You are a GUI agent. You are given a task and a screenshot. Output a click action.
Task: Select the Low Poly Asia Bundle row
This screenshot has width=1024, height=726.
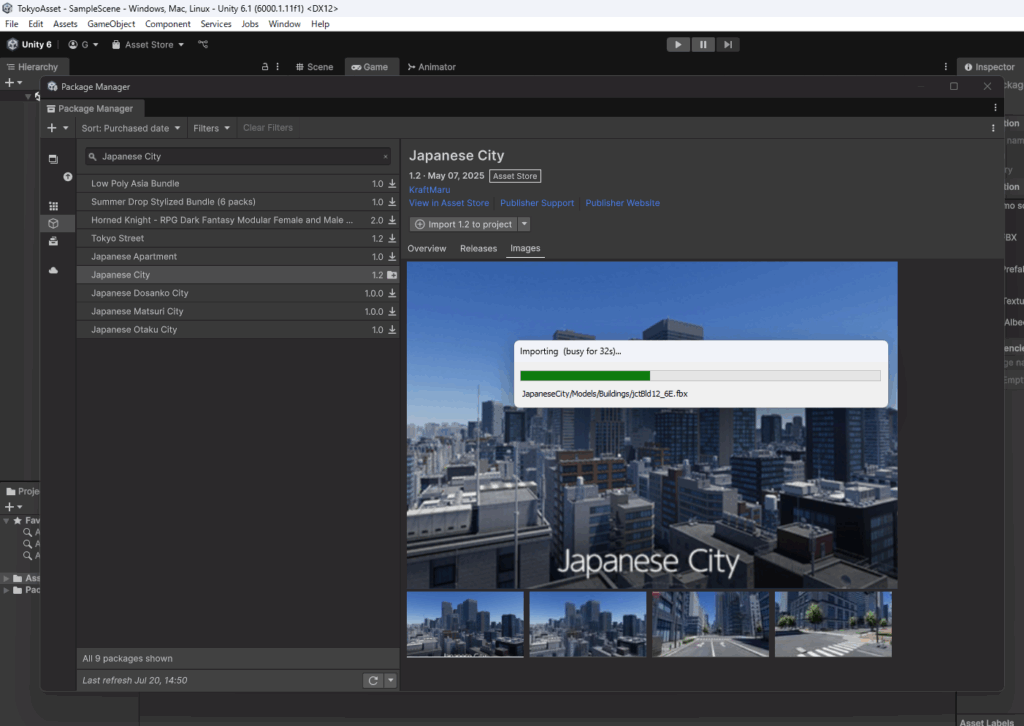click(x=238, y=184)
